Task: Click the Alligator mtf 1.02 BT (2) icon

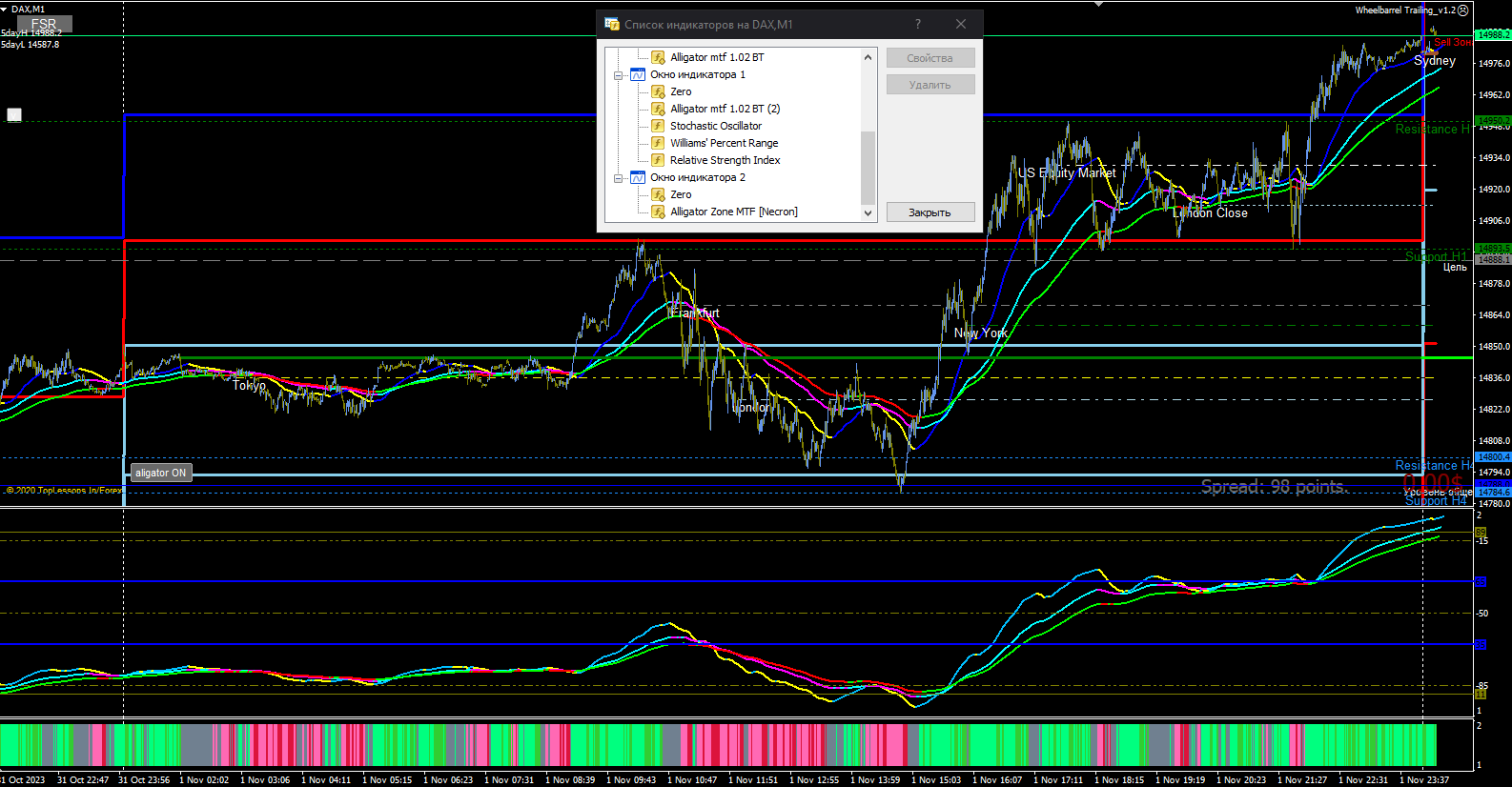Action: [x=658, y=109]
